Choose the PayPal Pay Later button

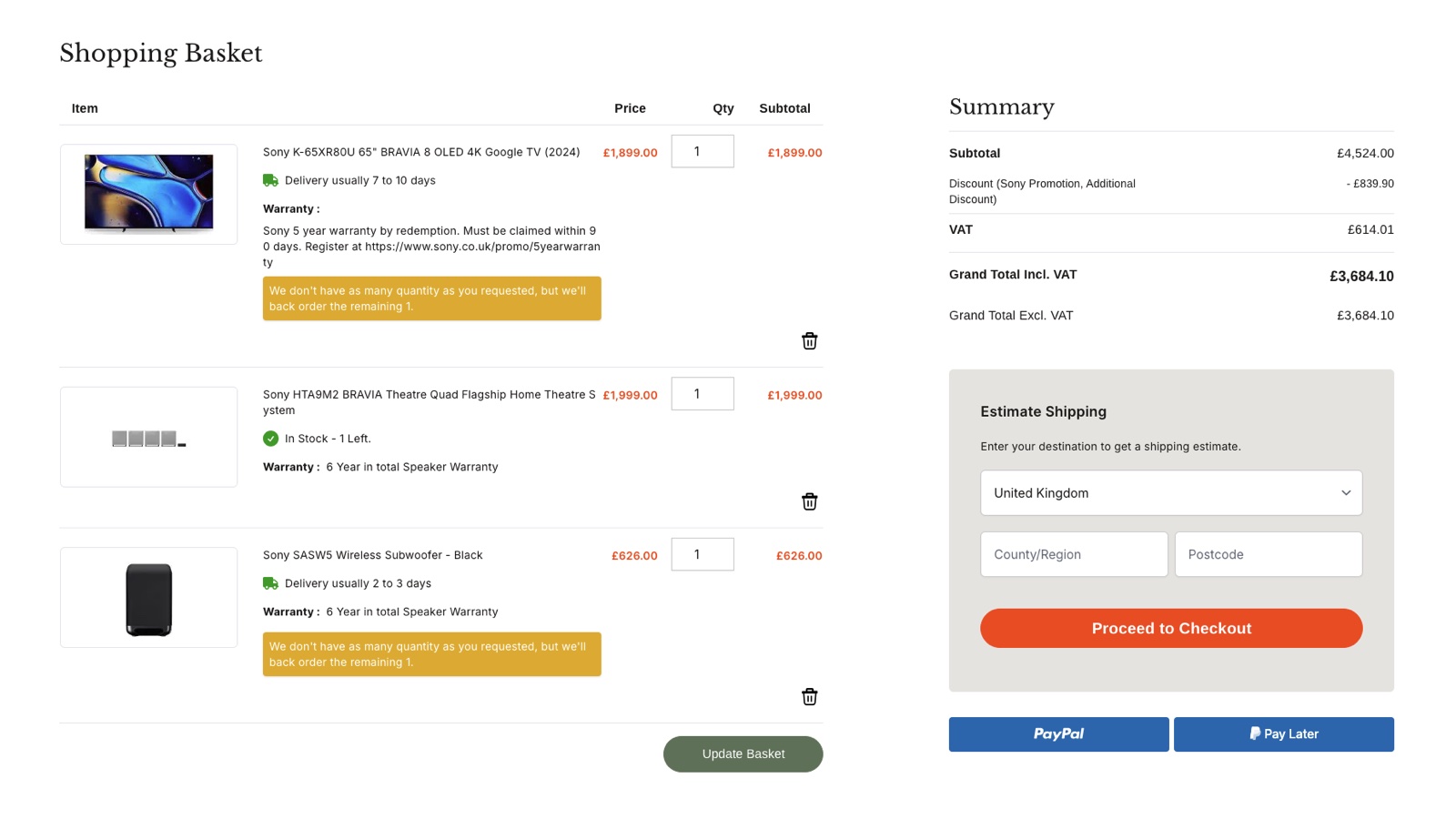click(1283, 734)
